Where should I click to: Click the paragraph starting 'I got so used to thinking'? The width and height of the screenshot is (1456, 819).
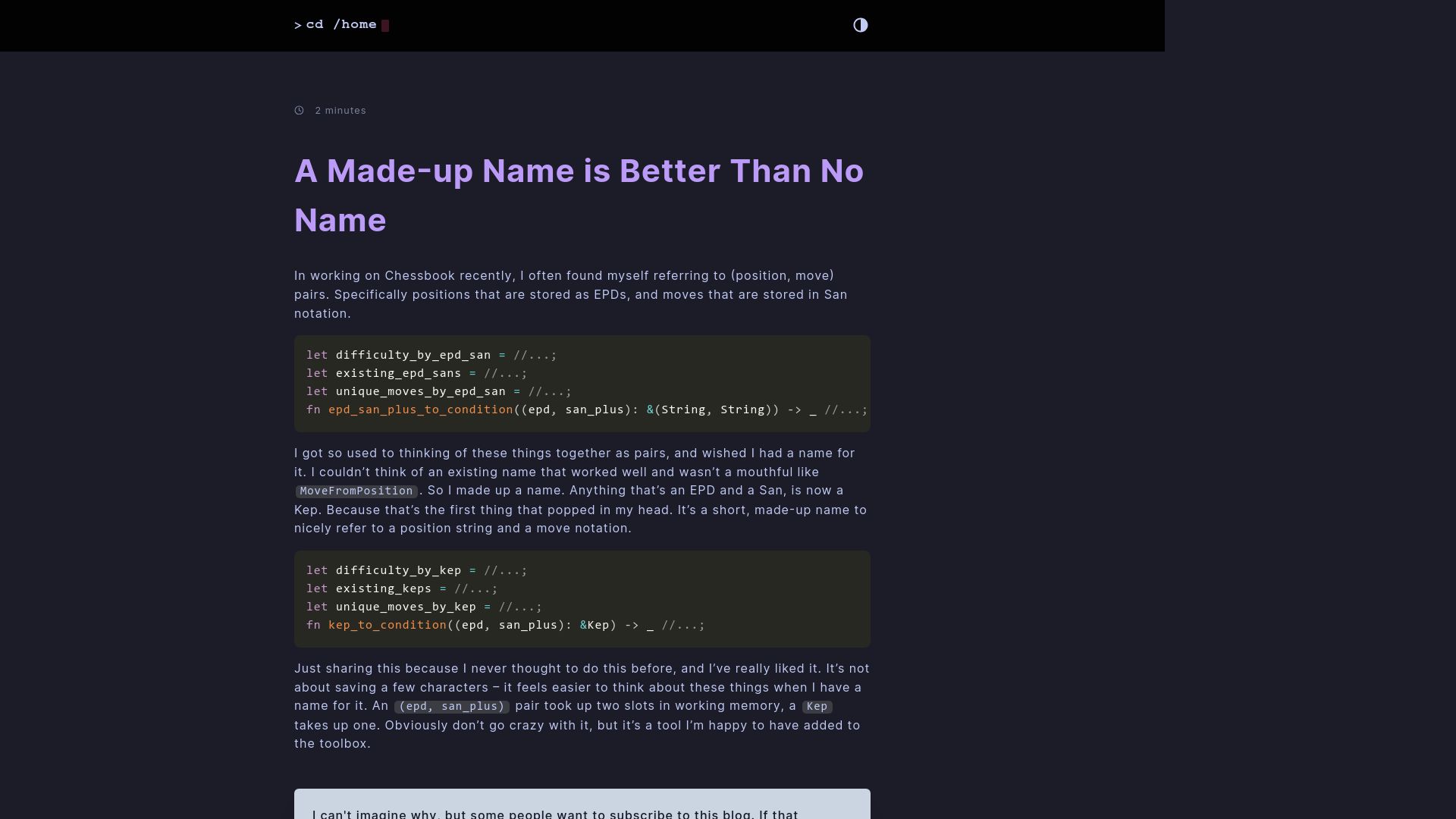pyautogui.click(x=581, y=491)
